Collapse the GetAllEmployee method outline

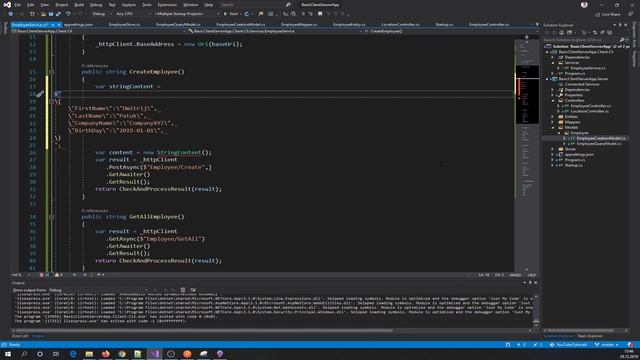51,217
